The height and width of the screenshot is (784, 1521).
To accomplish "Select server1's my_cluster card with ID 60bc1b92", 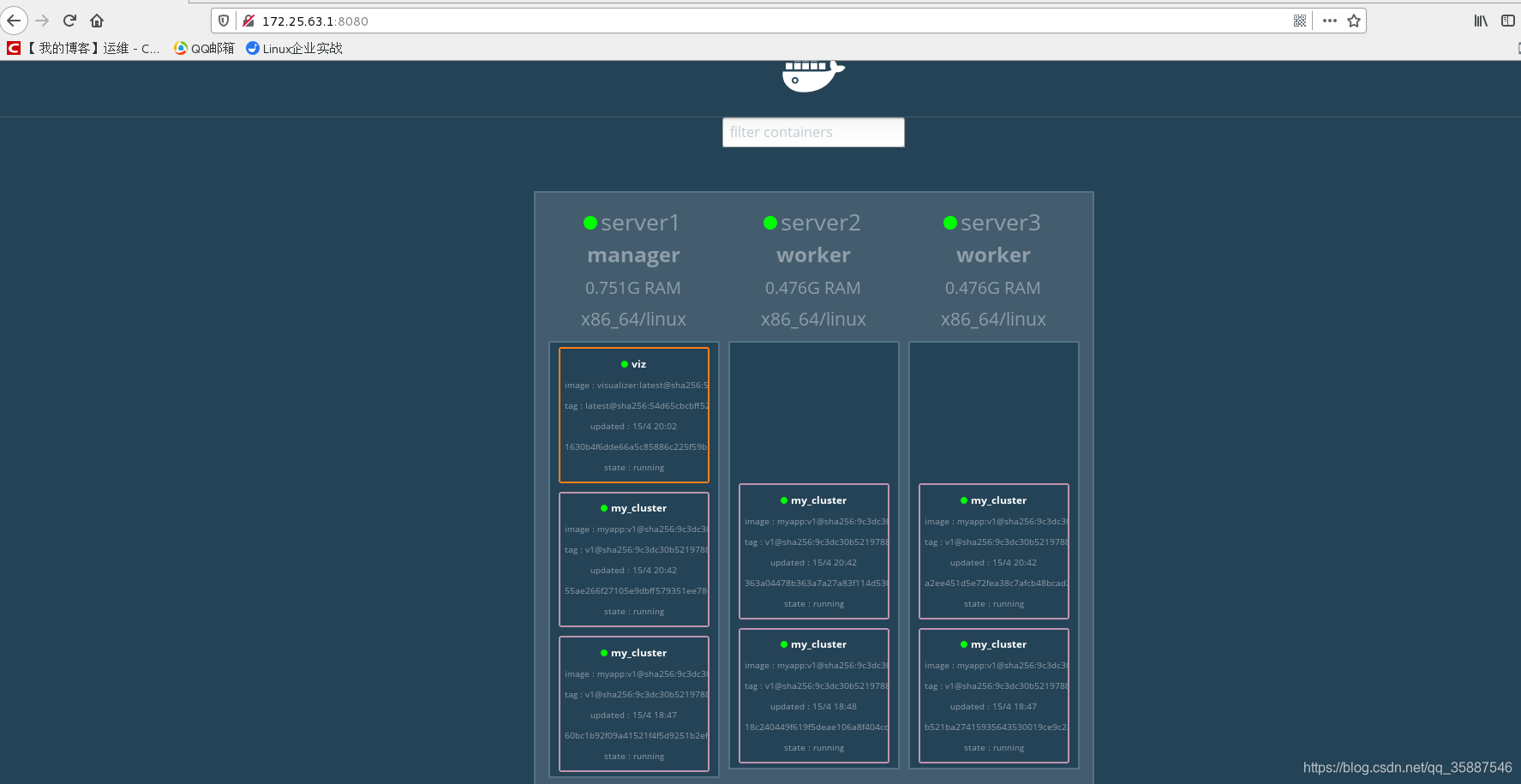I will pyautogui.click(x=634, y=703).
